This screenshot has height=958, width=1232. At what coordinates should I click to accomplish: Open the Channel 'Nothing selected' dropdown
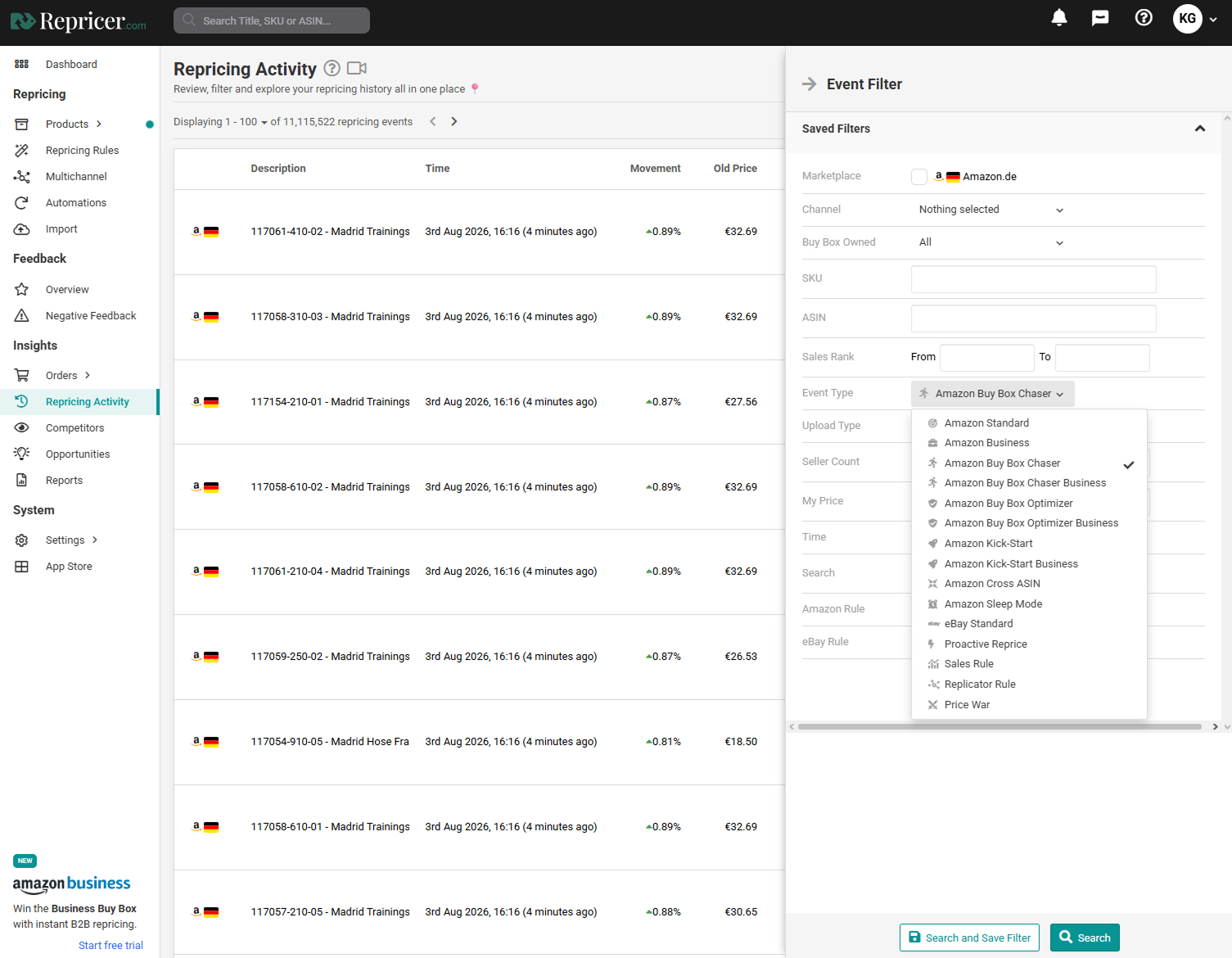pos(991,210)
